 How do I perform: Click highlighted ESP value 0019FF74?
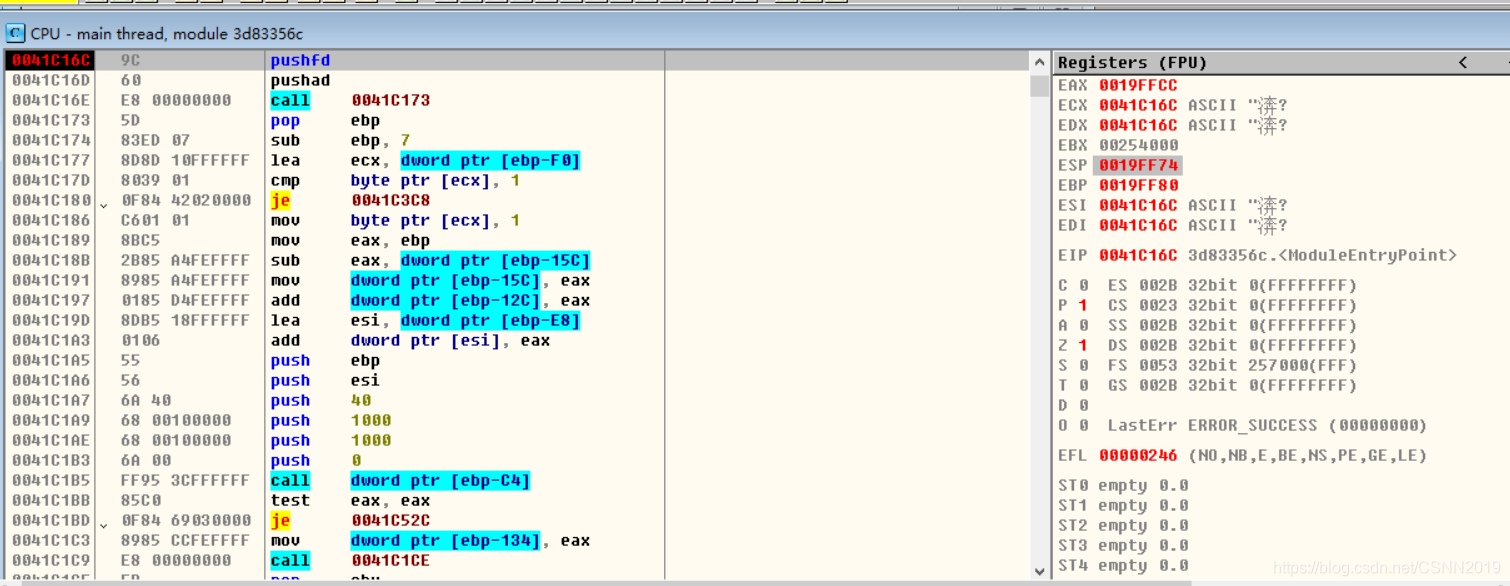1136,165
